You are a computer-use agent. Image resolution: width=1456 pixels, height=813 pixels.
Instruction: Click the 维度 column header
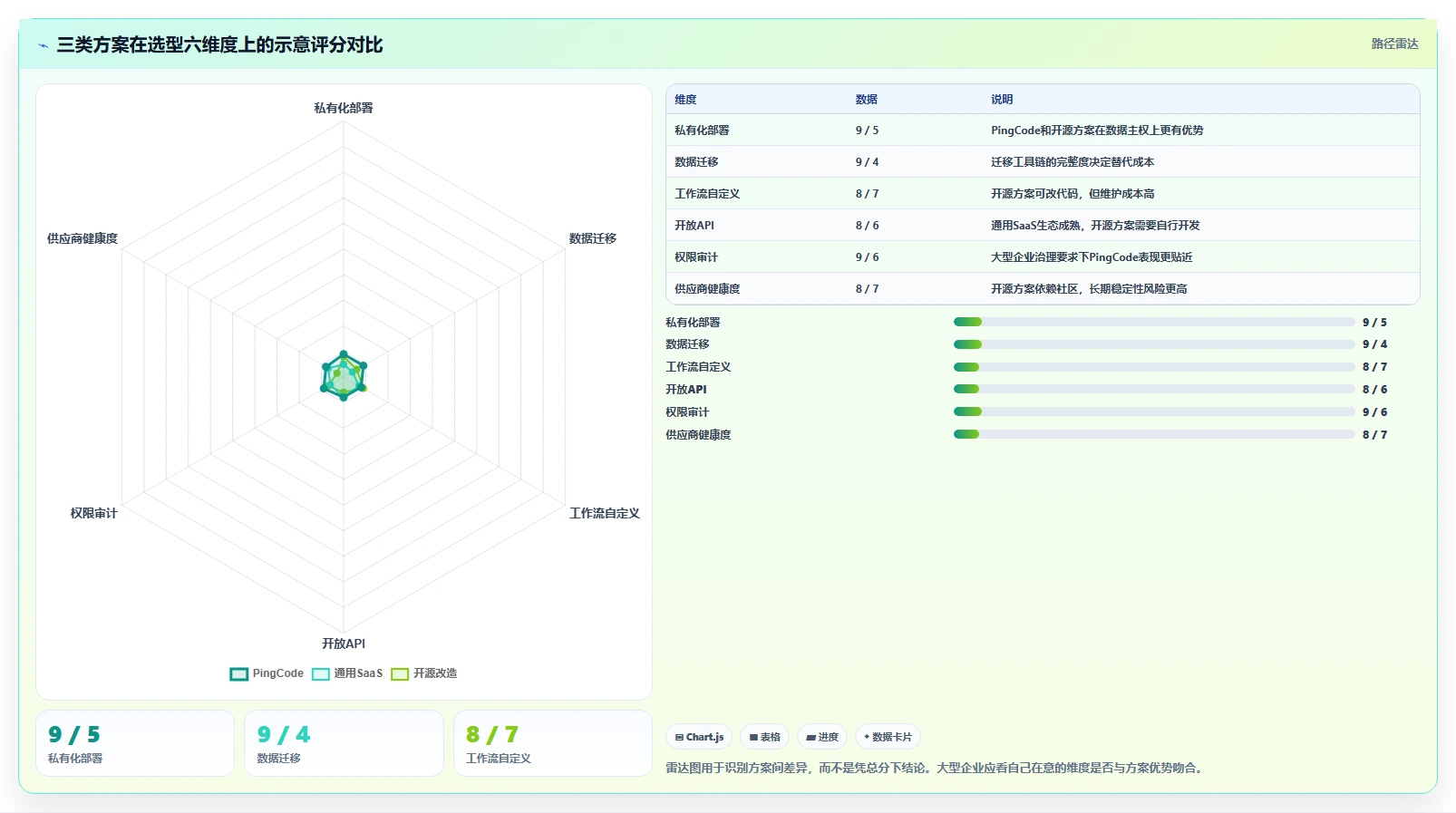coord(685,100)
